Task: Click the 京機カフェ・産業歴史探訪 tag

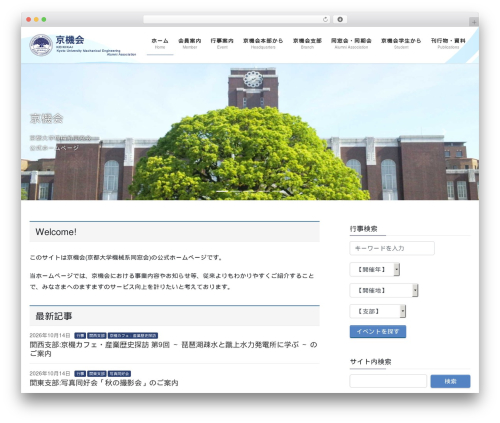Action: [133, 336]
